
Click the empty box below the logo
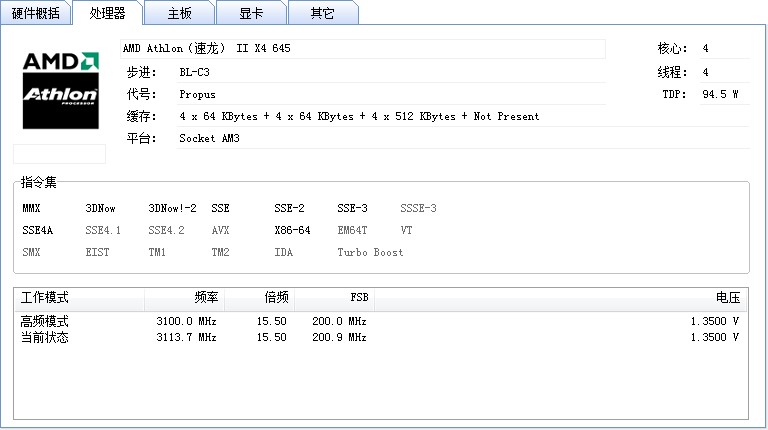[x=59, y=154]
